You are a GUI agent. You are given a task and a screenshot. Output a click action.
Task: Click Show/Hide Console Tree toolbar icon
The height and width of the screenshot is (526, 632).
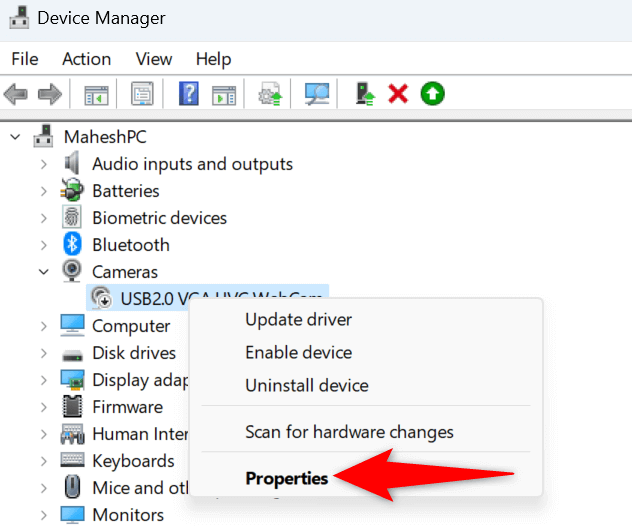coord(96,95)
